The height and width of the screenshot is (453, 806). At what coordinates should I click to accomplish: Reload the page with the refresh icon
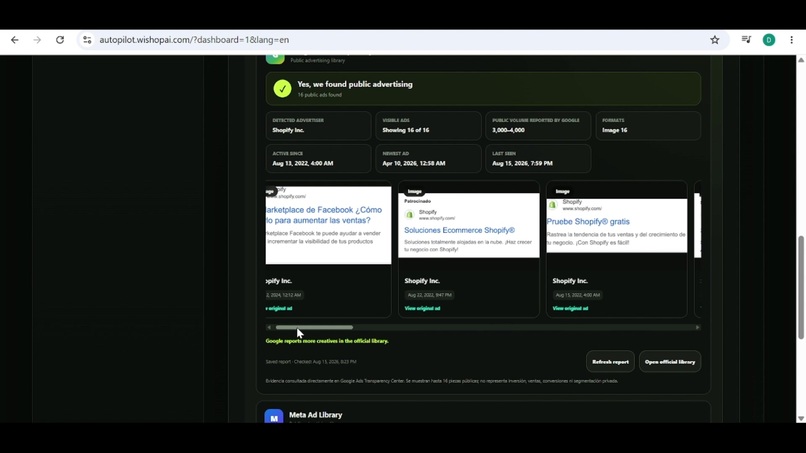pos(60,40)
